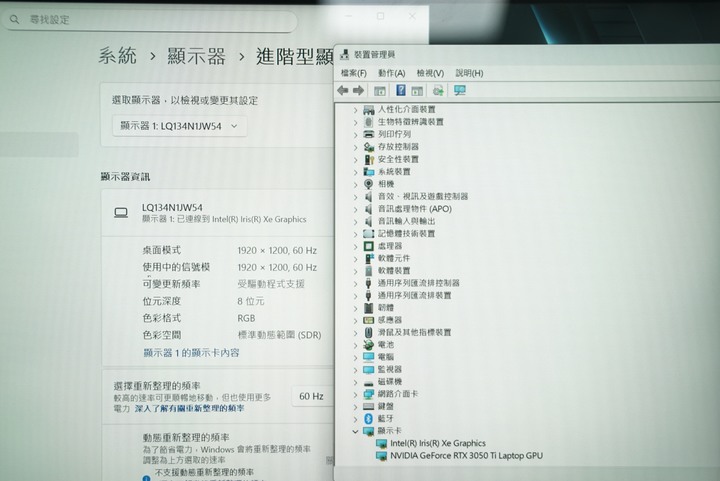Click the back arrow in Device Manager toolbar
This screenshot has height=481, width=720.
(x=343, y=90)
